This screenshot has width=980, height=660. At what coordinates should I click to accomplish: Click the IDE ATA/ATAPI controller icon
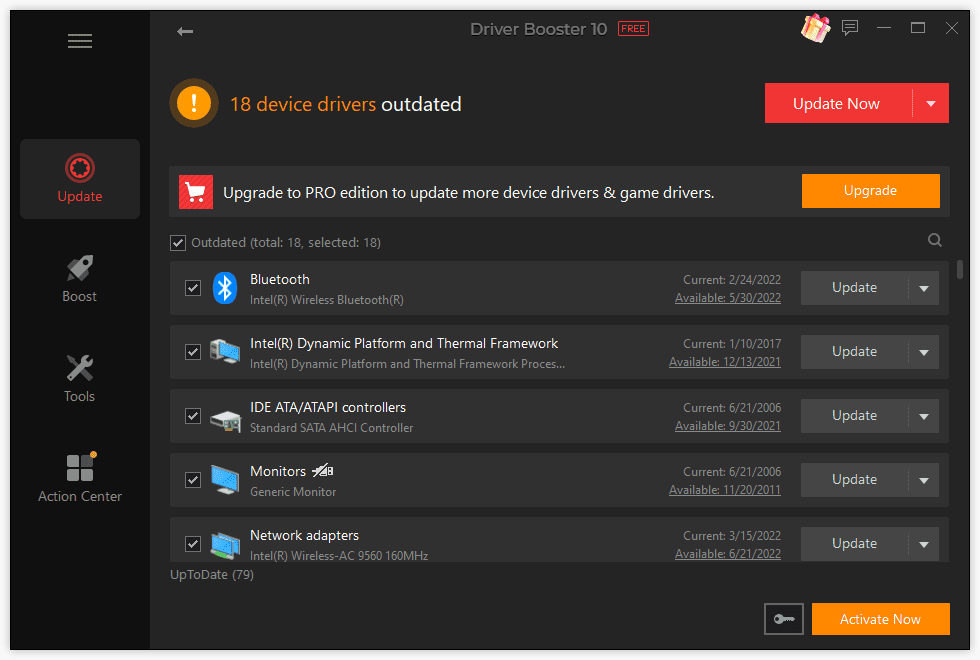click(225, 419)
